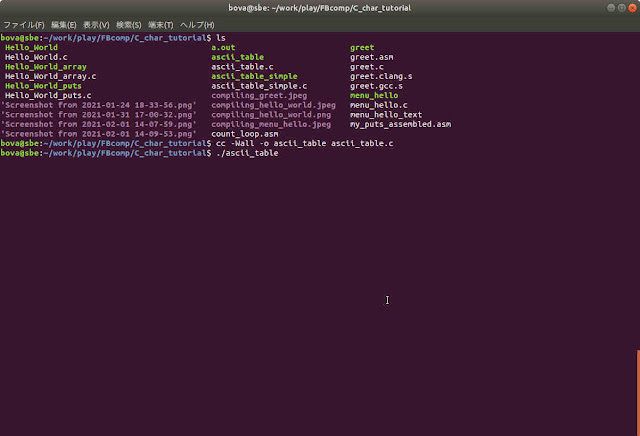This screenshot has height=436, width=640.
Task: Click the menu_hello.c file name
Action: tap(379, 105)
